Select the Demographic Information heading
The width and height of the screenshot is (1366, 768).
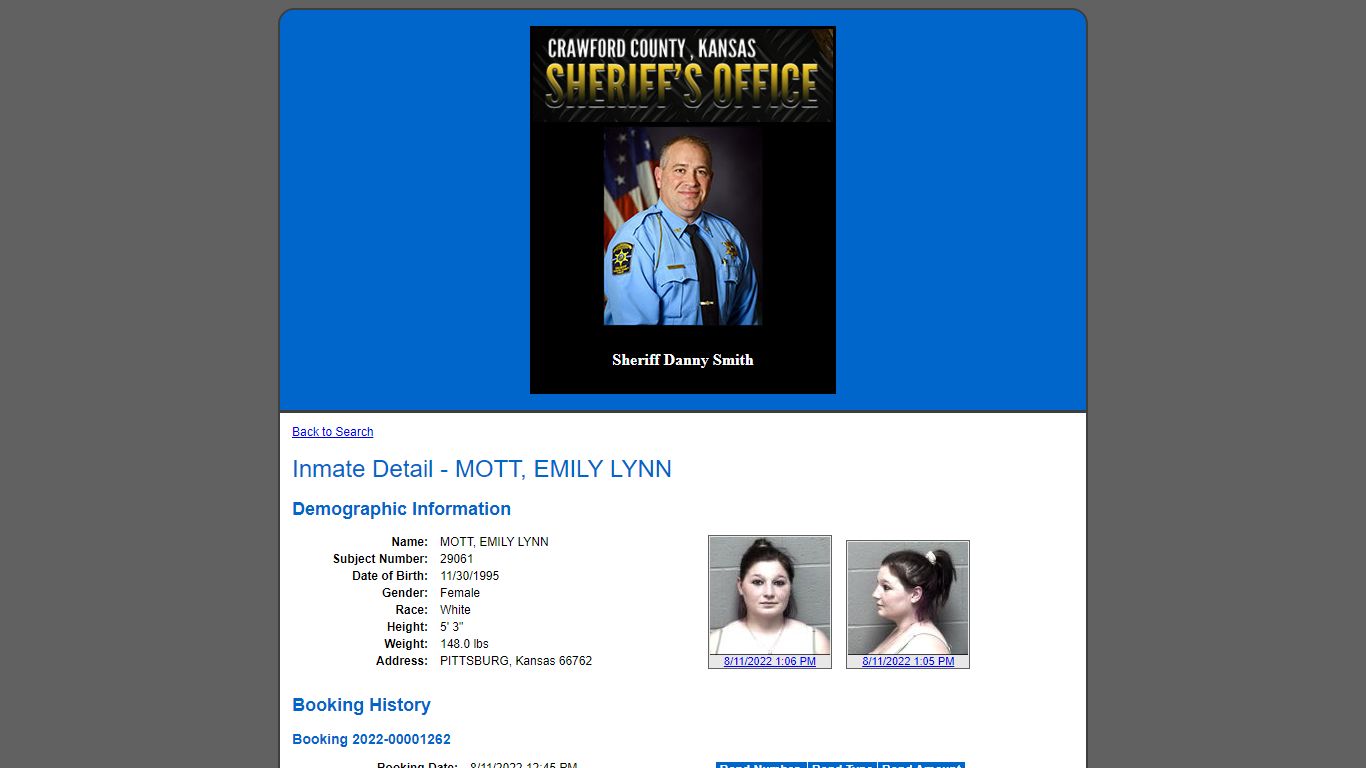point(401,509)
